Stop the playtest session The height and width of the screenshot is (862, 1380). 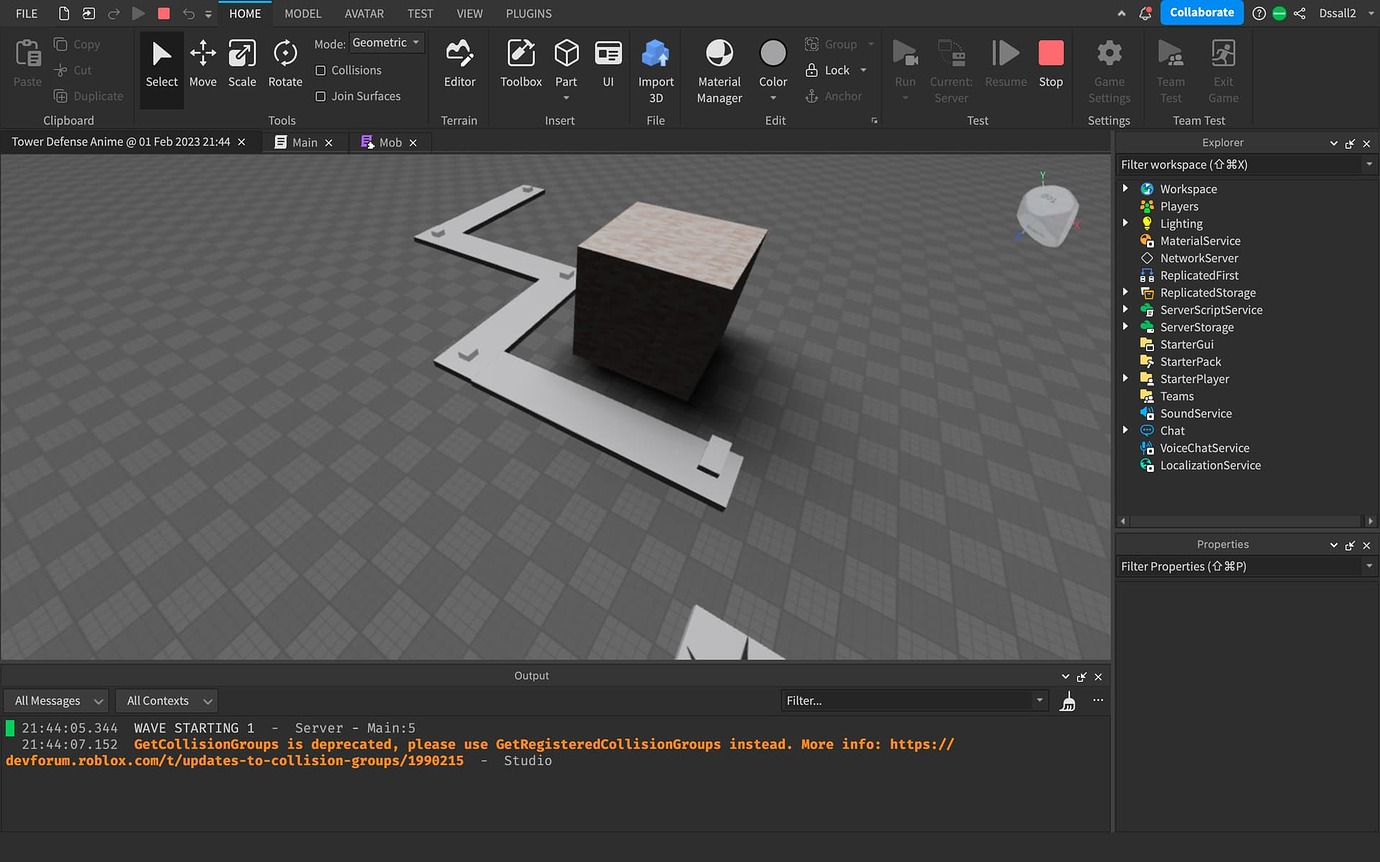pos(1050,62)
